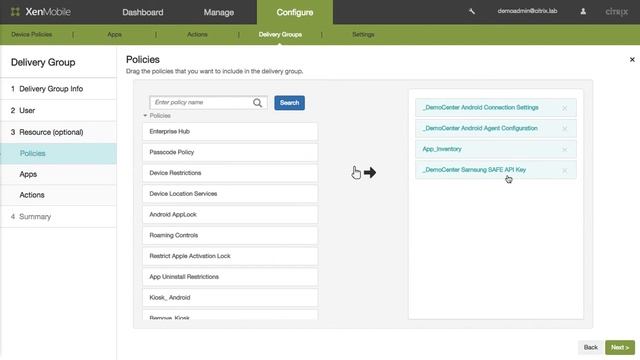Go to Apps submenu in green bar
The height and width of the screenshot is (360, 640).
point(114,35)
